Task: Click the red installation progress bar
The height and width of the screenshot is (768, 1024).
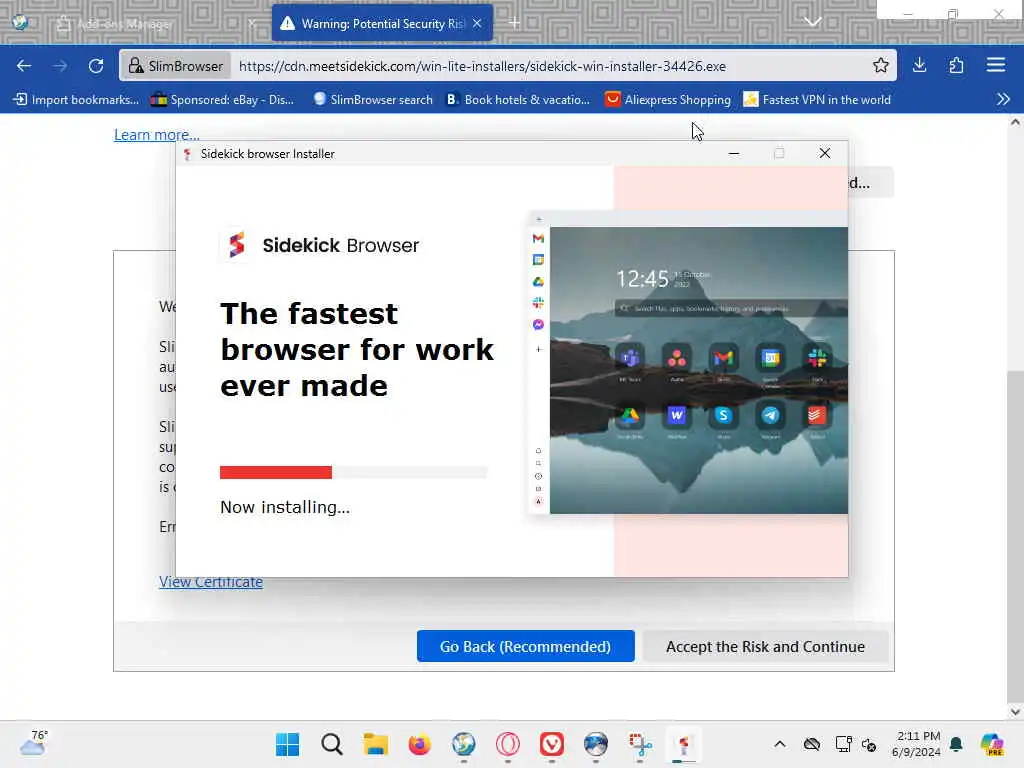Action: [x=276, y=472]
